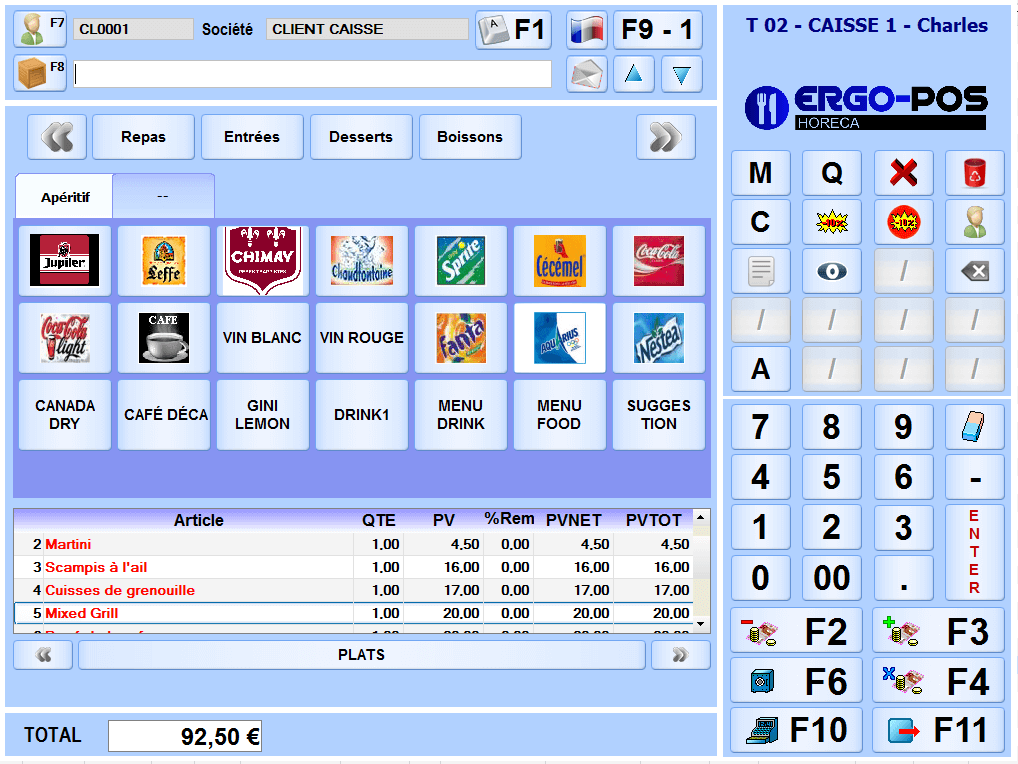Open the Repas category
The width and height of the screenshot is (1018, 764).
click(x=143, y=137)
